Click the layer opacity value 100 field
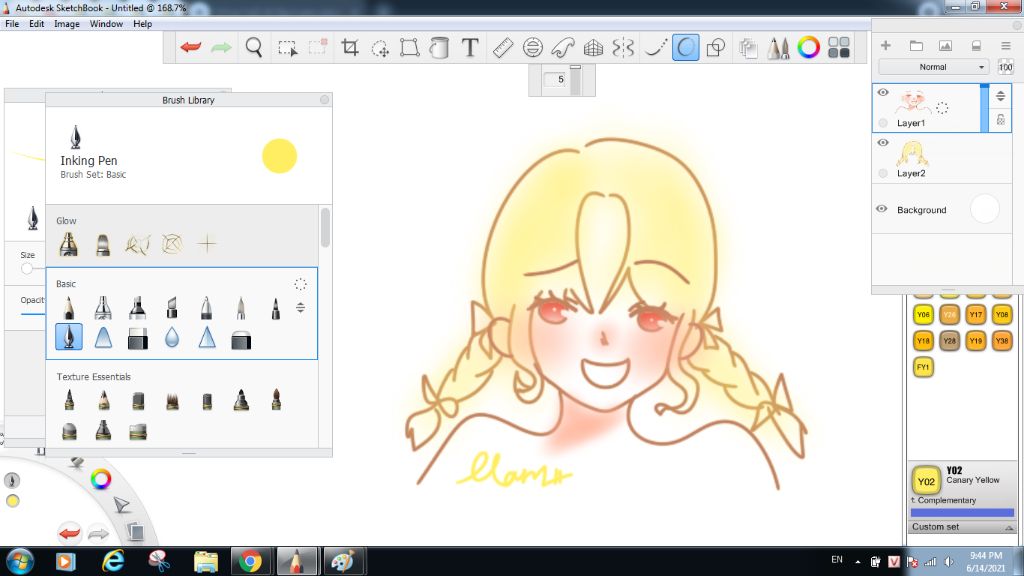The height and width of the screenshot is (576, 1024). [1005, 67]
